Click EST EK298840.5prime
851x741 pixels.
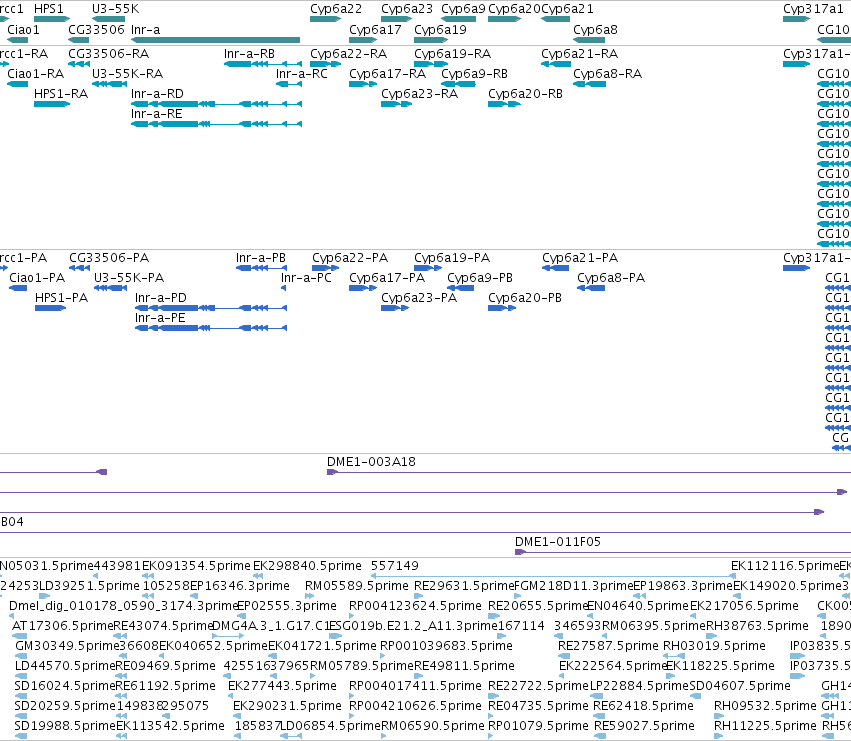coord(258,576)
